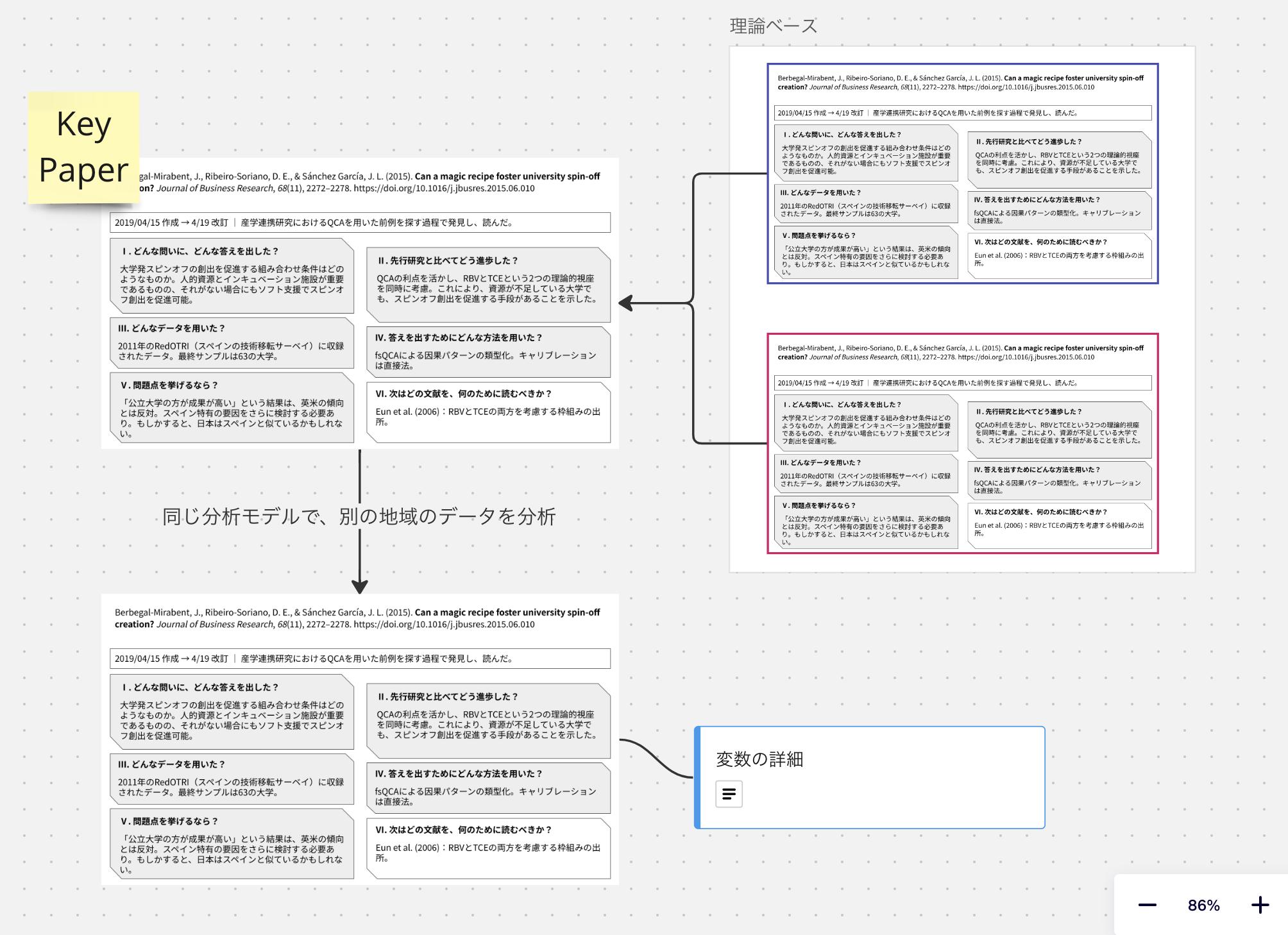Select the pink-bordered paper summary image

pos(962,443)
